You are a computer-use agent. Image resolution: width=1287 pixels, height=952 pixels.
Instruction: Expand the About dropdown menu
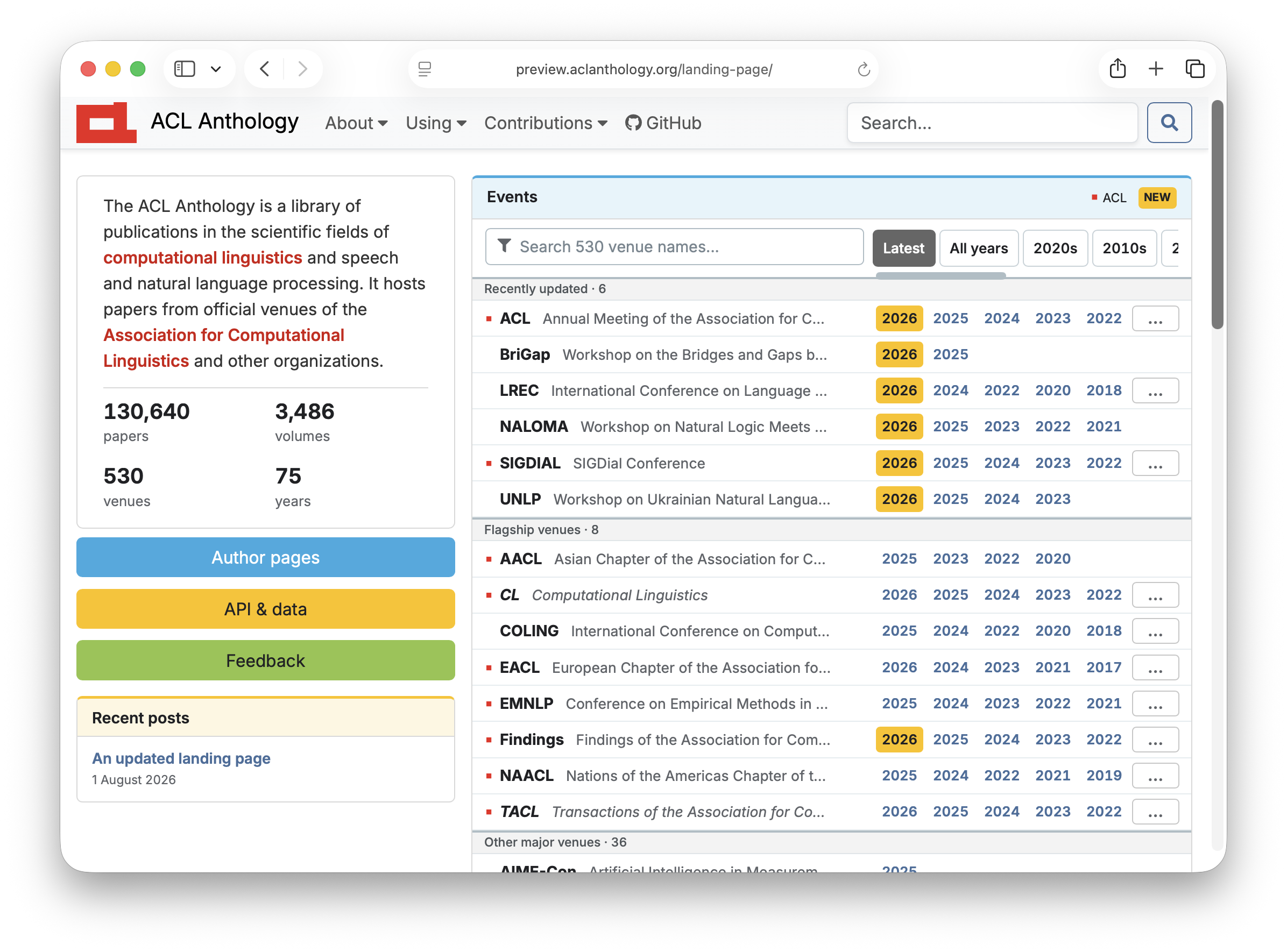pyautogui.click(x=356, y=123)
